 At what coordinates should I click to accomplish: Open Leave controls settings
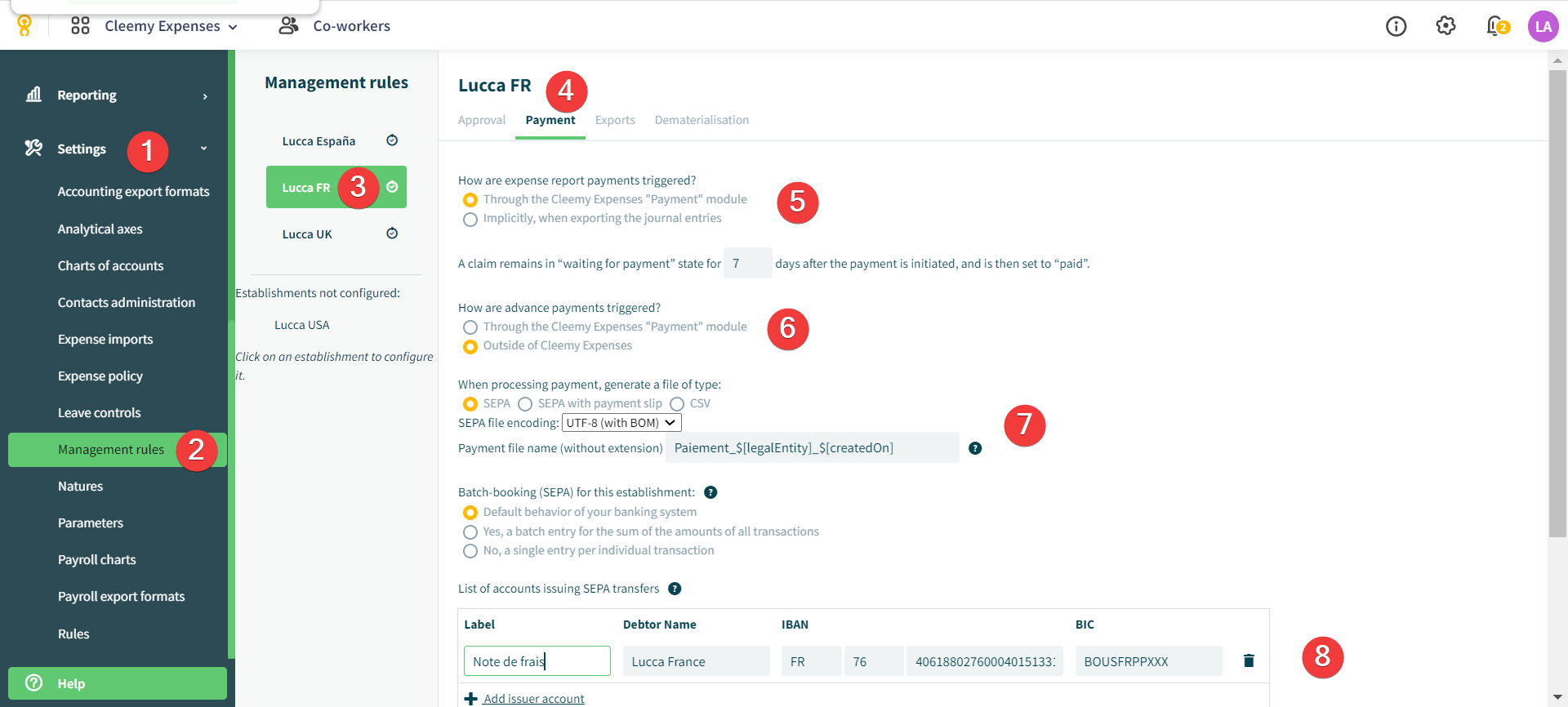(100, 413)
